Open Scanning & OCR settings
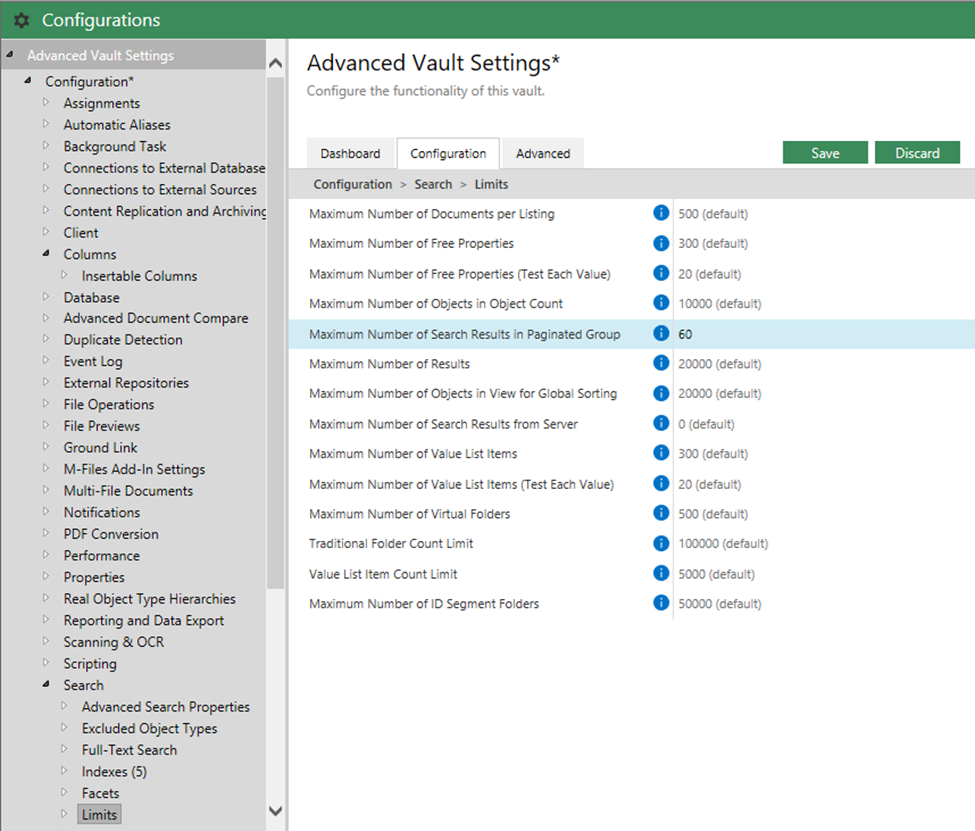975x831 pixels. (x=114, y=642)
